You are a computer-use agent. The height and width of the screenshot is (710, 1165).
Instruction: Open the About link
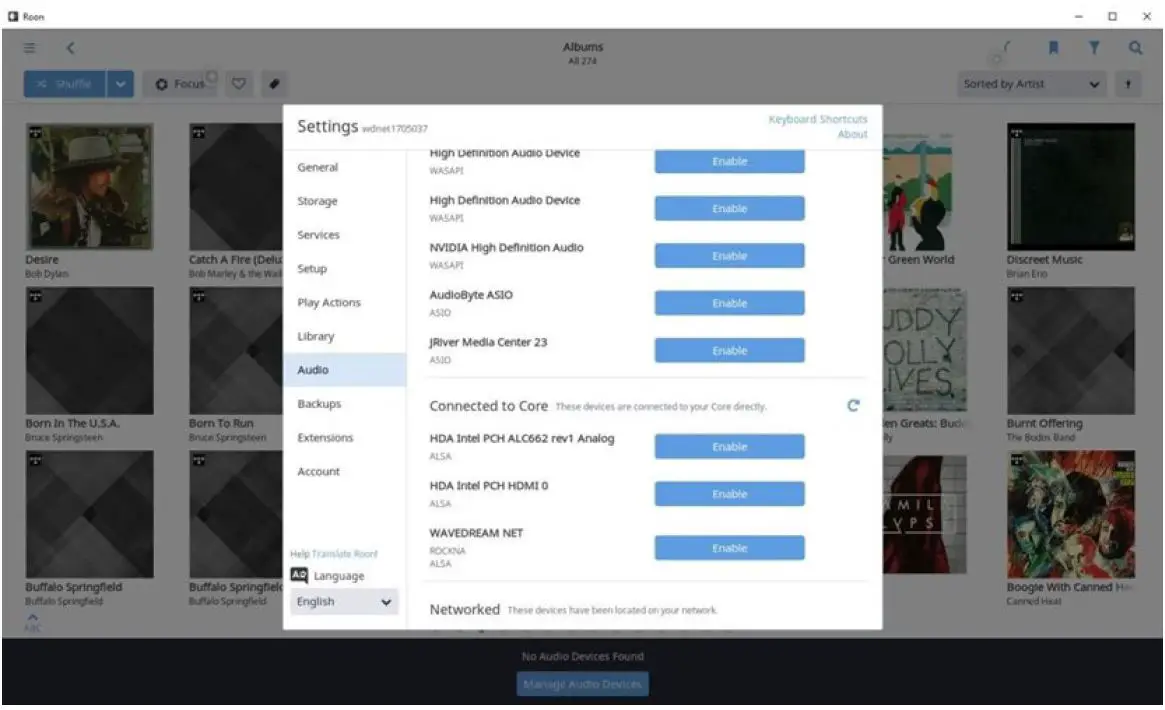[852, 134]
